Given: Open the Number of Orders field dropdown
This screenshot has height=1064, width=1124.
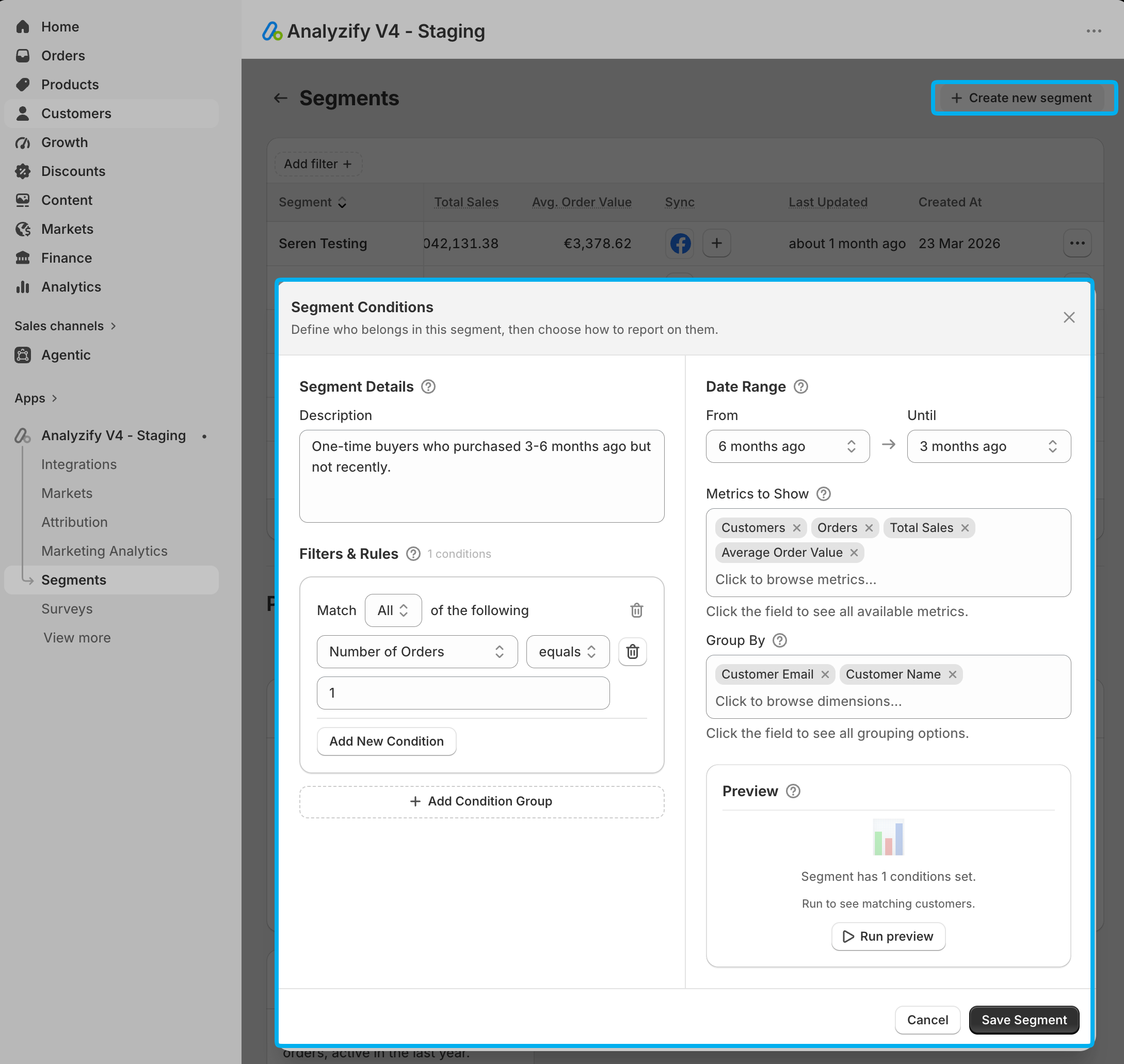Looking at the screenshot, I should click(417, 652).
